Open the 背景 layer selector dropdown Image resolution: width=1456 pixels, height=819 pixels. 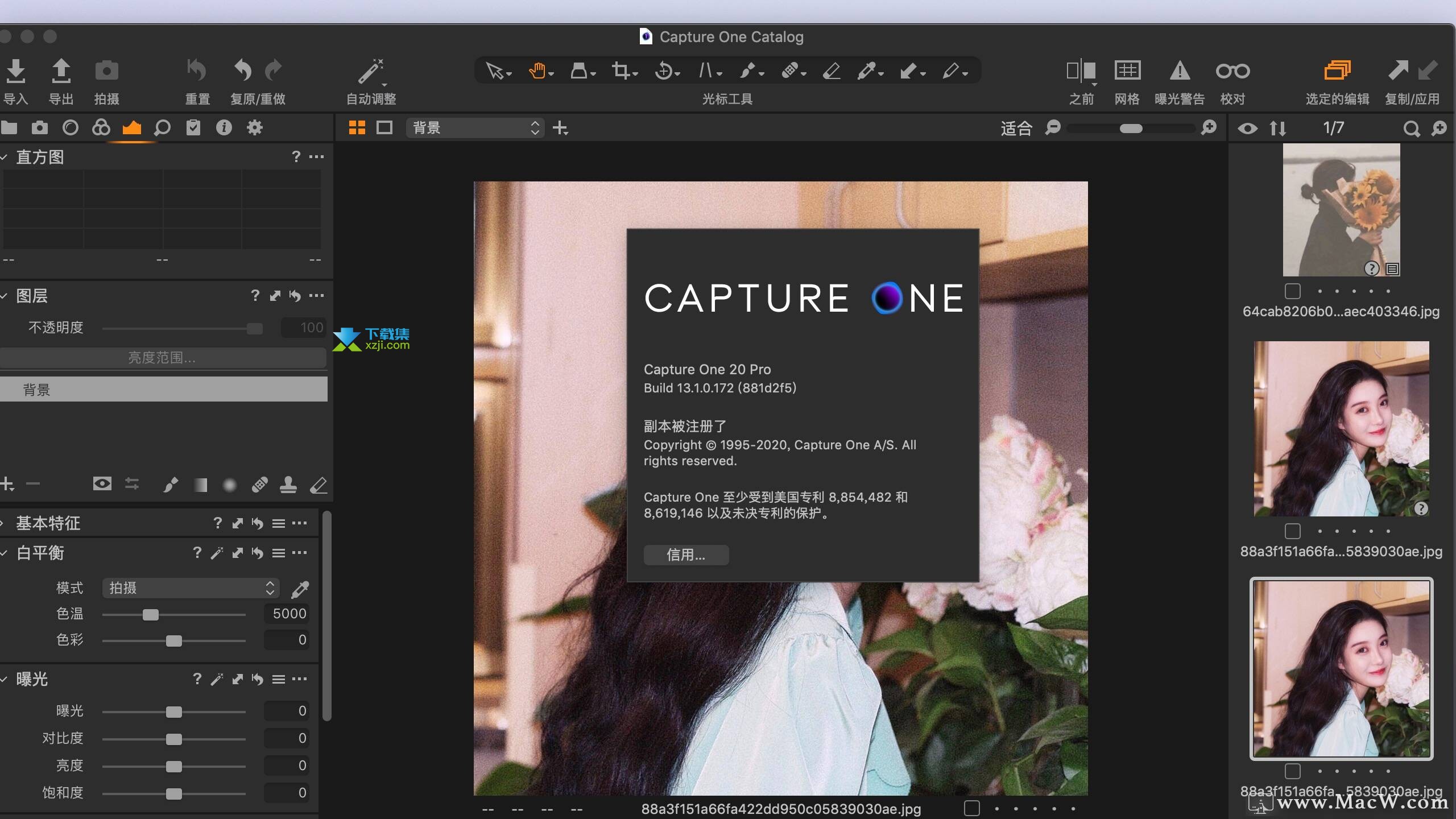tap(475, 128)
